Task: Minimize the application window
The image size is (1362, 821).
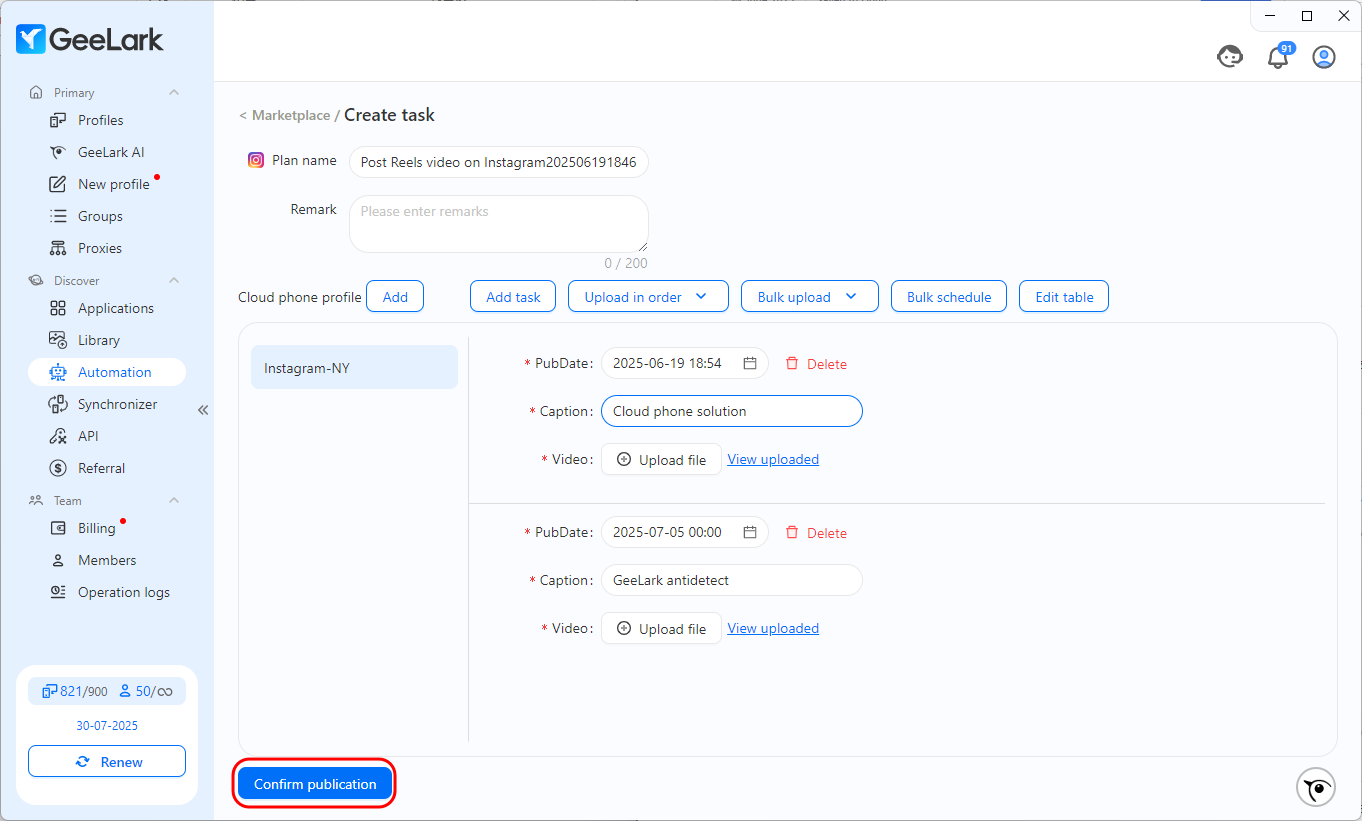Action: click(1269, 16)
